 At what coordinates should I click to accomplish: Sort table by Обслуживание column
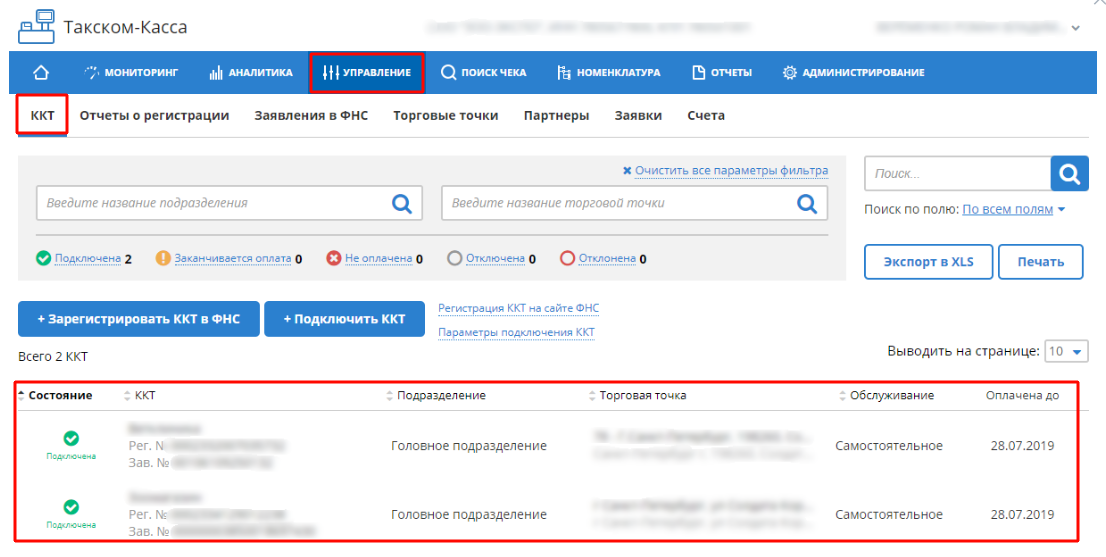point(887,396)
